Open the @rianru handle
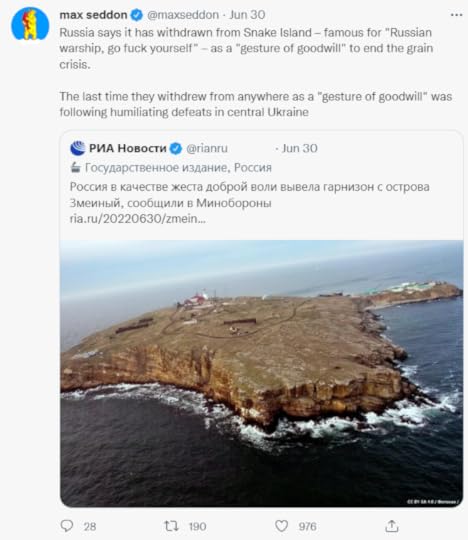The height and width of the screenshot is (540, 468). (207, 148)
